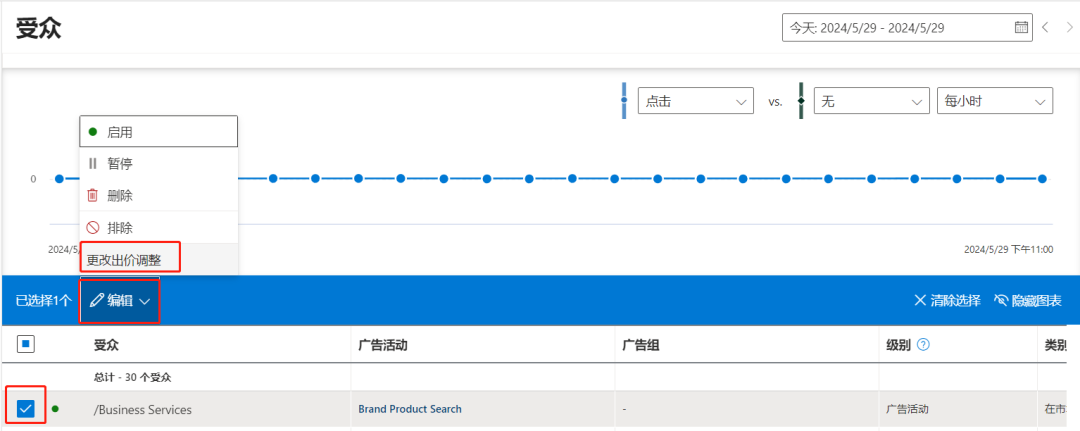Choose 删除 from the edit menu
The width and height of the screenshot is (1080, 431).
158,196
